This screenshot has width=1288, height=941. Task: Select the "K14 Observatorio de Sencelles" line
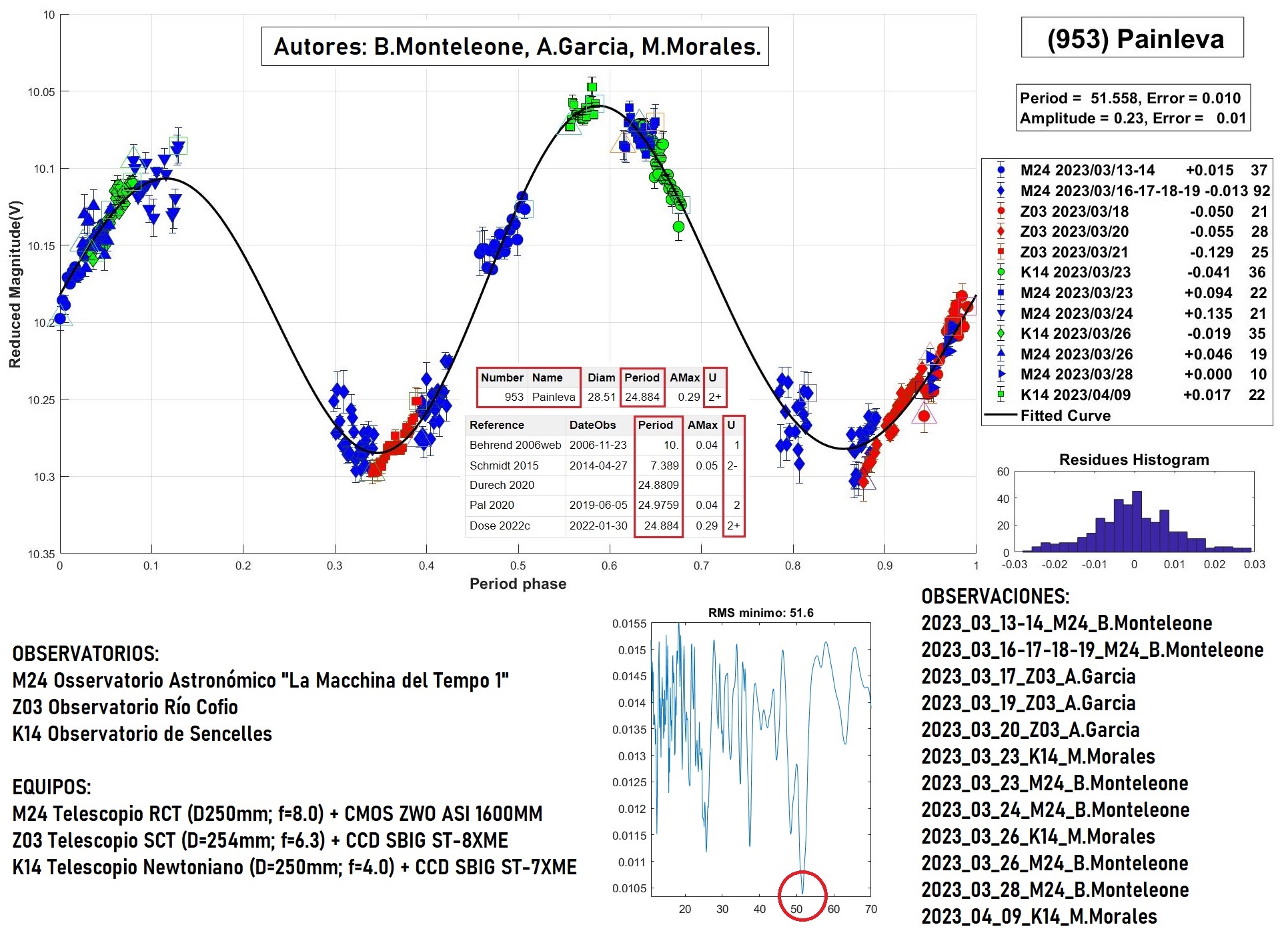142,734
